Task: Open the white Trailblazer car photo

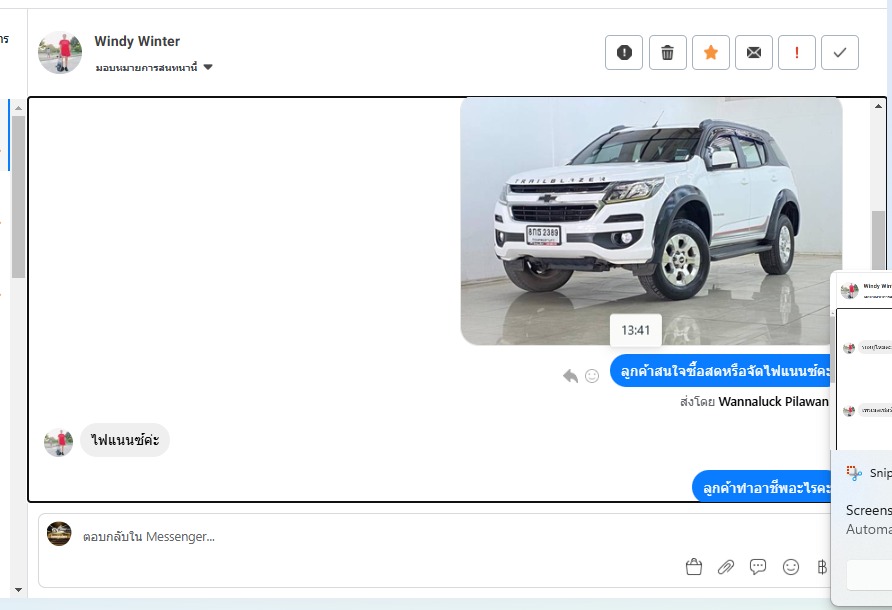Action: [650, 221]
